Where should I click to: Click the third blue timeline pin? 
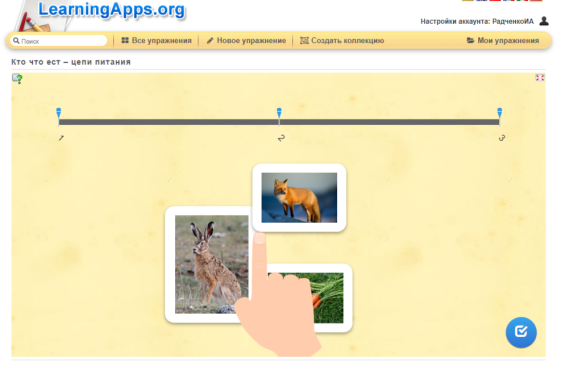tap(499, 113)
